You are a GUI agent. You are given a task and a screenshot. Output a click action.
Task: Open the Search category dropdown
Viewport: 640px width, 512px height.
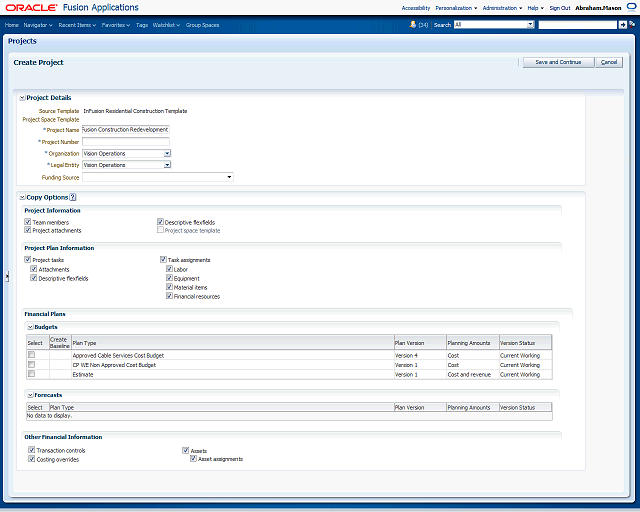529,24
